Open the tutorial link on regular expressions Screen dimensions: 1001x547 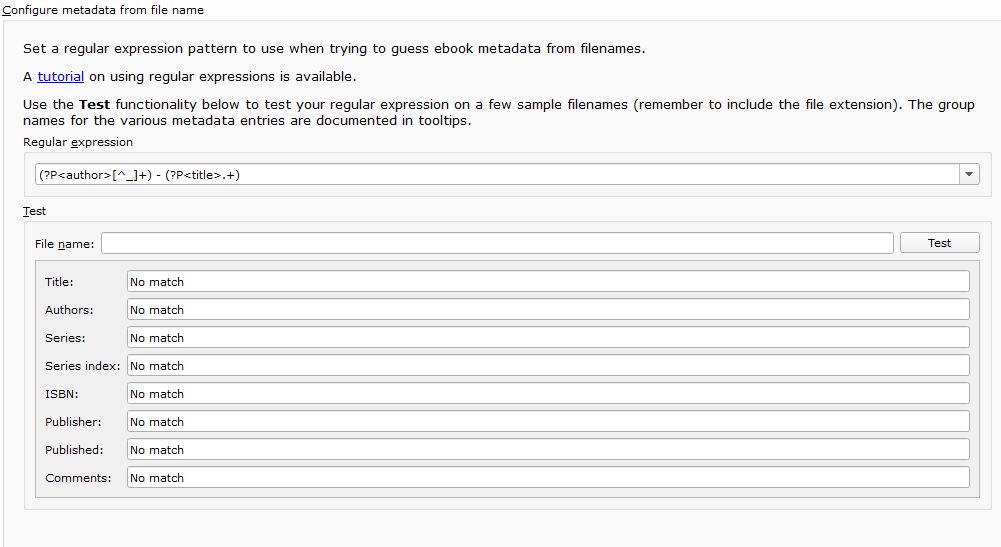coord(61,76)
